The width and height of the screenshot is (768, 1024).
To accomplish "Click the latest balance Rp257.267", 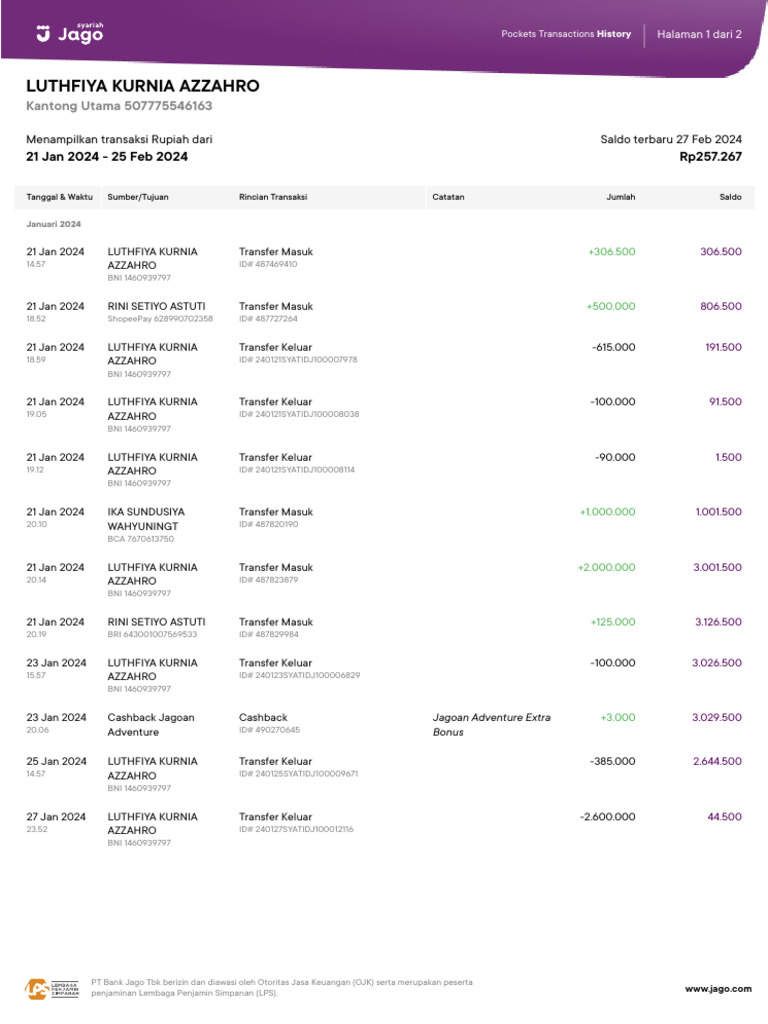I will (710, 157).
